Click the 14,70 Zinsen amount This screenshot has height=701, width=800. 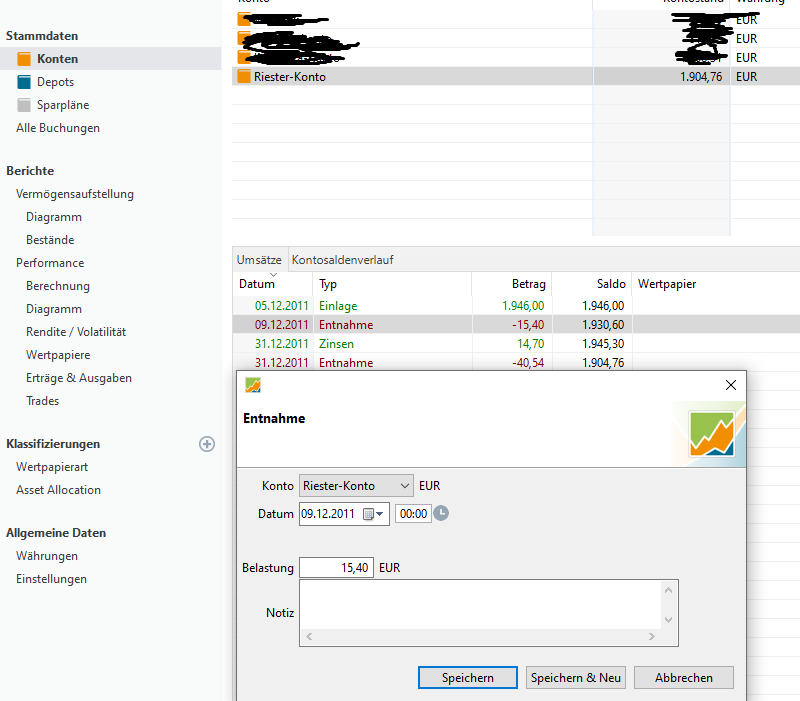click(531, 344)
